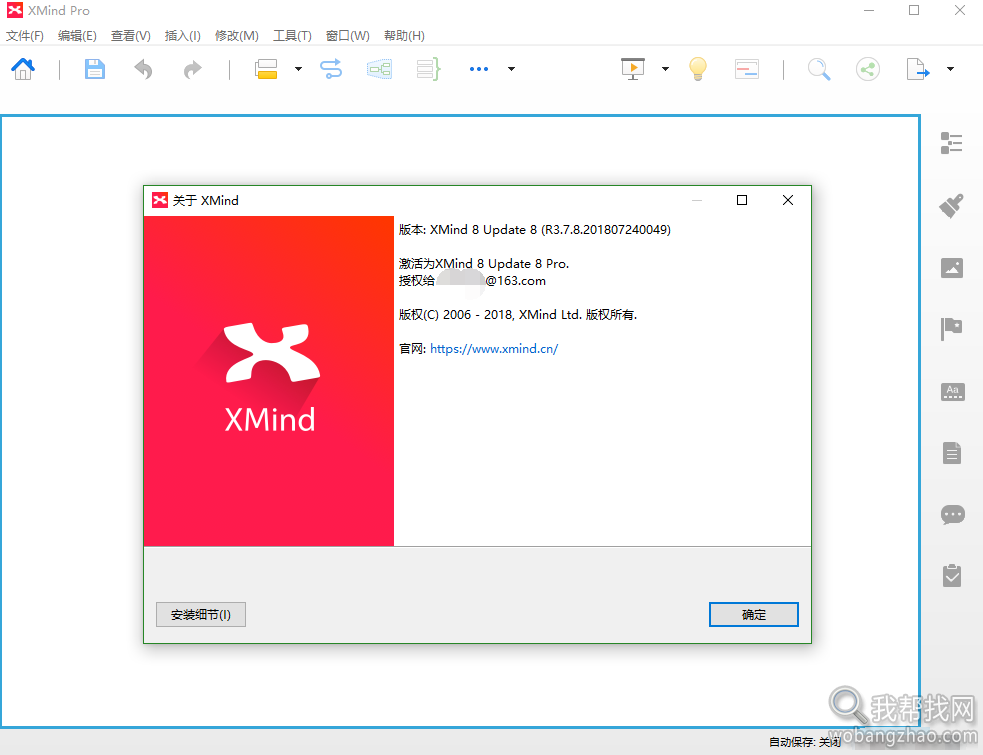Open the 文件(F) menu
Screen dimensions: 983x755
pos(25,36)
